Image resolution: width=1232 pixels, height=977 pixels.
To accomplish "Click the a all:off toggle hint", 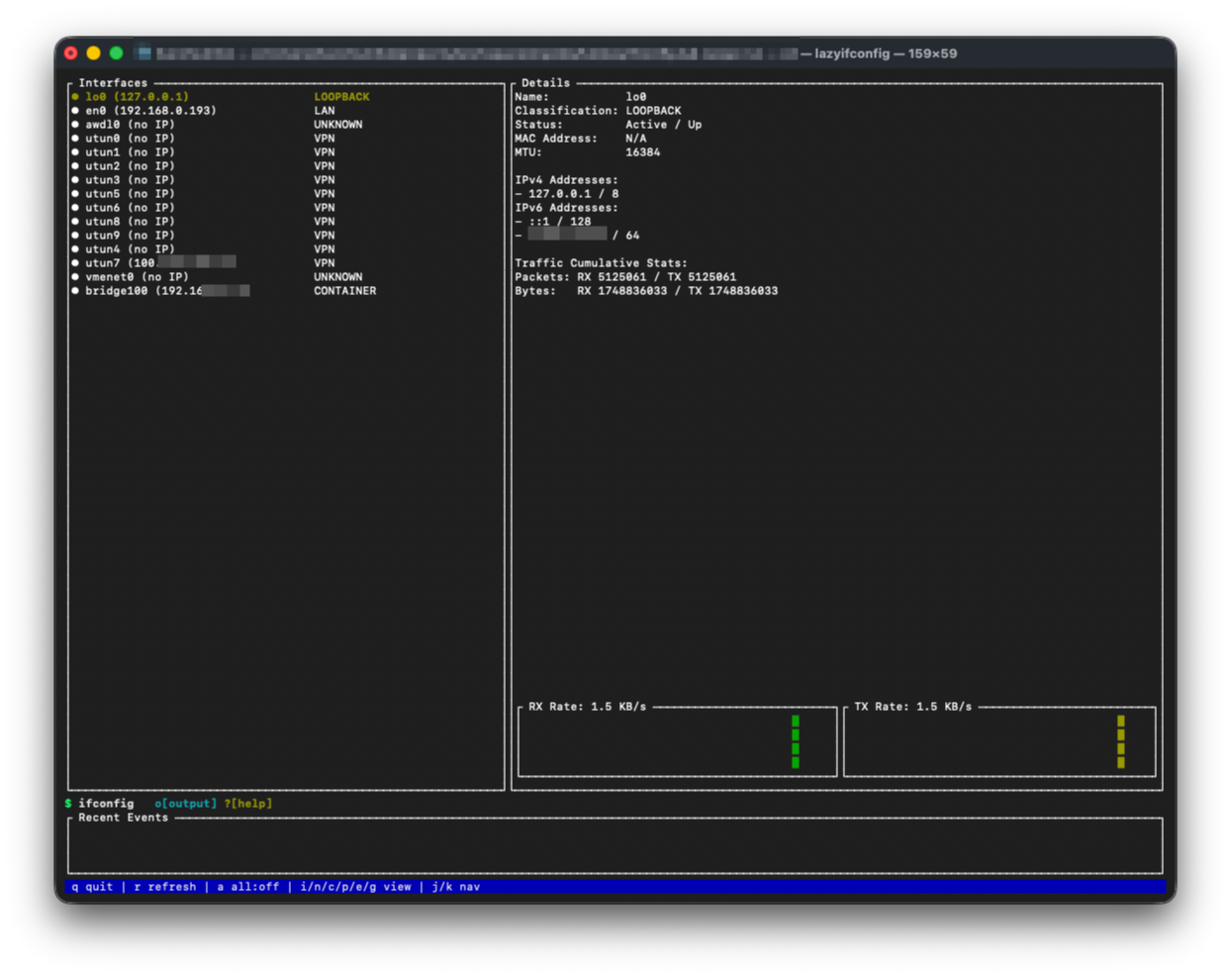I will [x=248, y=887].
